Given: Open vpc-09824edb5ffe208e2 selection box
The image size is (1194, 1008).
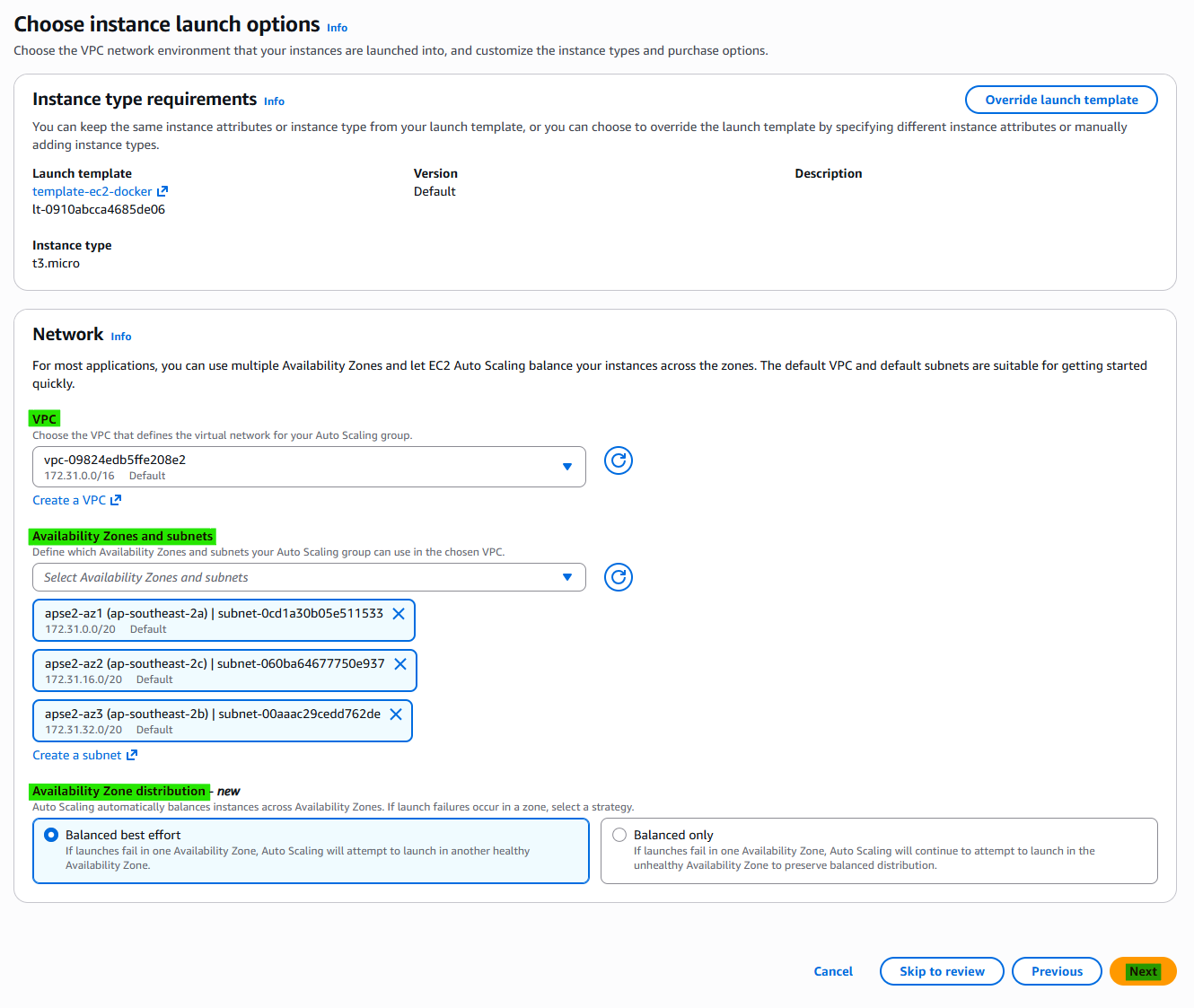Looking at the screenshot, I should click(309, 467).
